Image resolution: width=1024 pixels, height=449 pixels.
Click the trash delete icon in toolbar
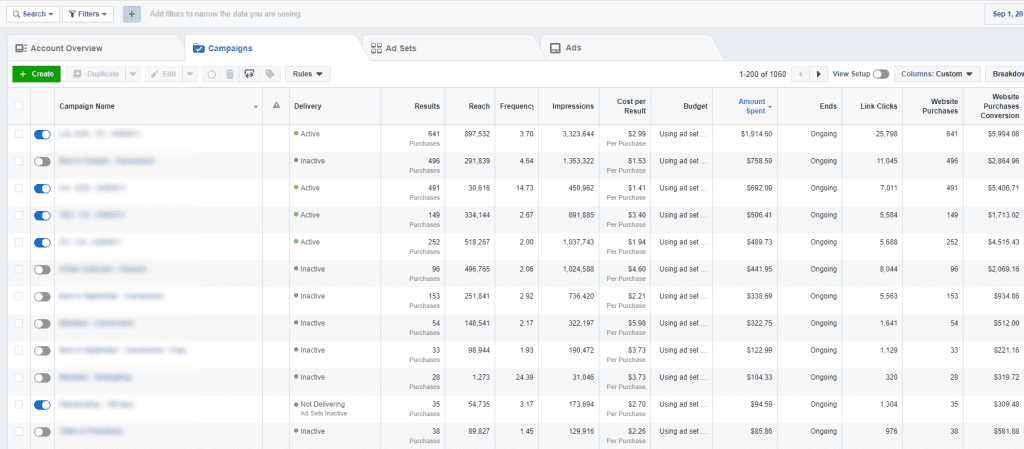coord(230,74)
